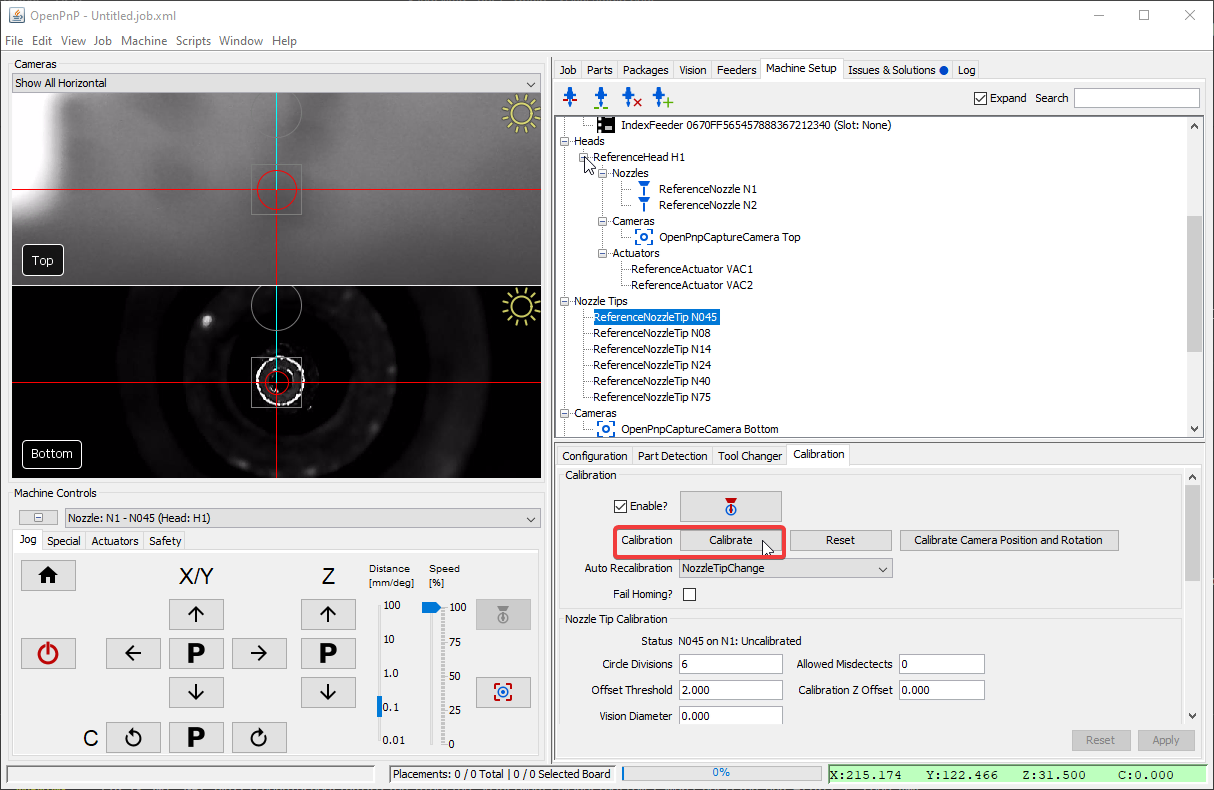This screenshot has width=1214, height=790.
Task: Click the 0% progress bar in status bar
Action: 721,773
